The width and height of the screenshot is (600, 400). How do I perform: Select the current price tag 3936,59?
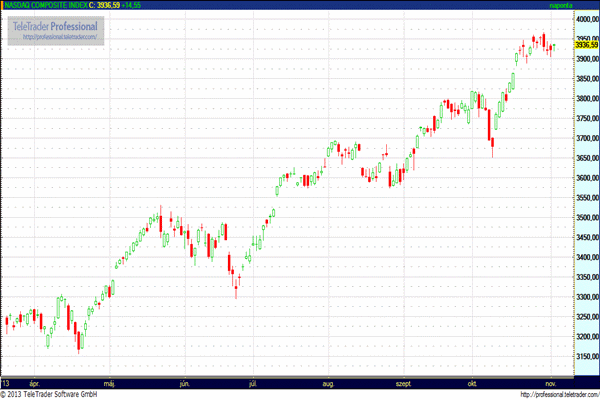587,45
